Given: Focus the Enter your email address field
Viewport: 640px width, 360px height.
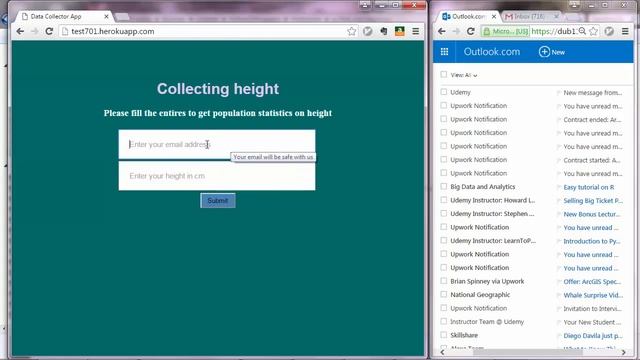Looking at the screenshot, I should point(217,144).
